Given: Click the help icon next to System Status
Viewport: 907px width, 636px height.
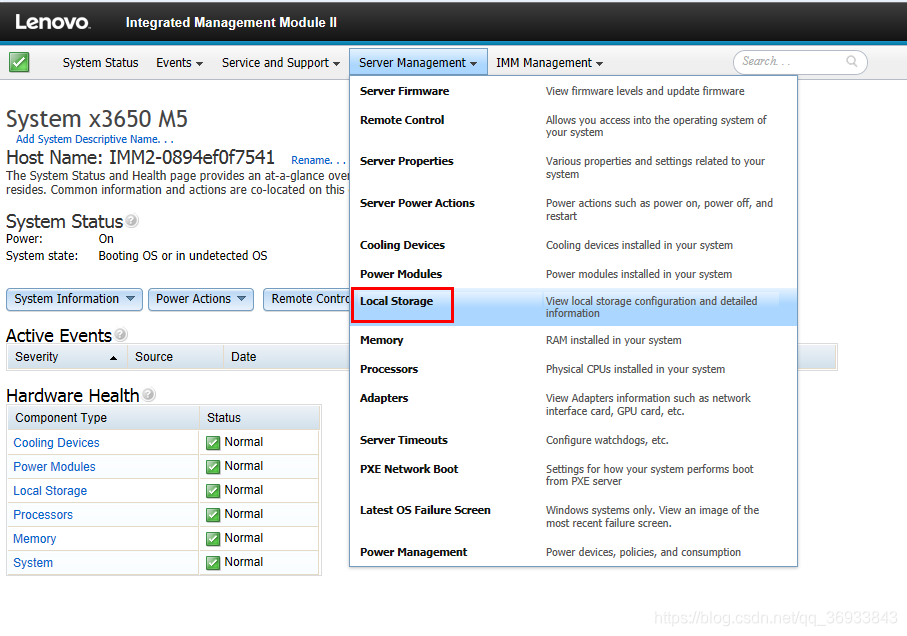Looking at the screenshot, I should coord(132,220).
